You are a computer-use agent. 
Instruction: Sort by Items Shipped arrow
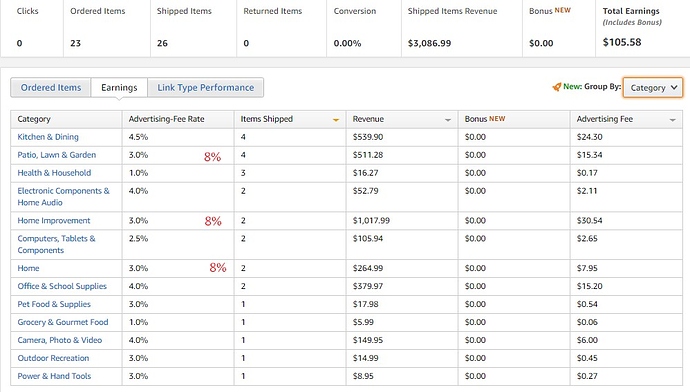coord(336,120)
